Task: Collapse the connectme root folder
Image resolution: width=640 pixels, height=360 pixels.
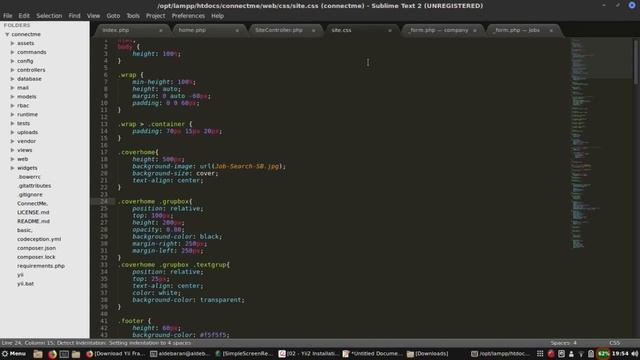Action: pos(7,35)
